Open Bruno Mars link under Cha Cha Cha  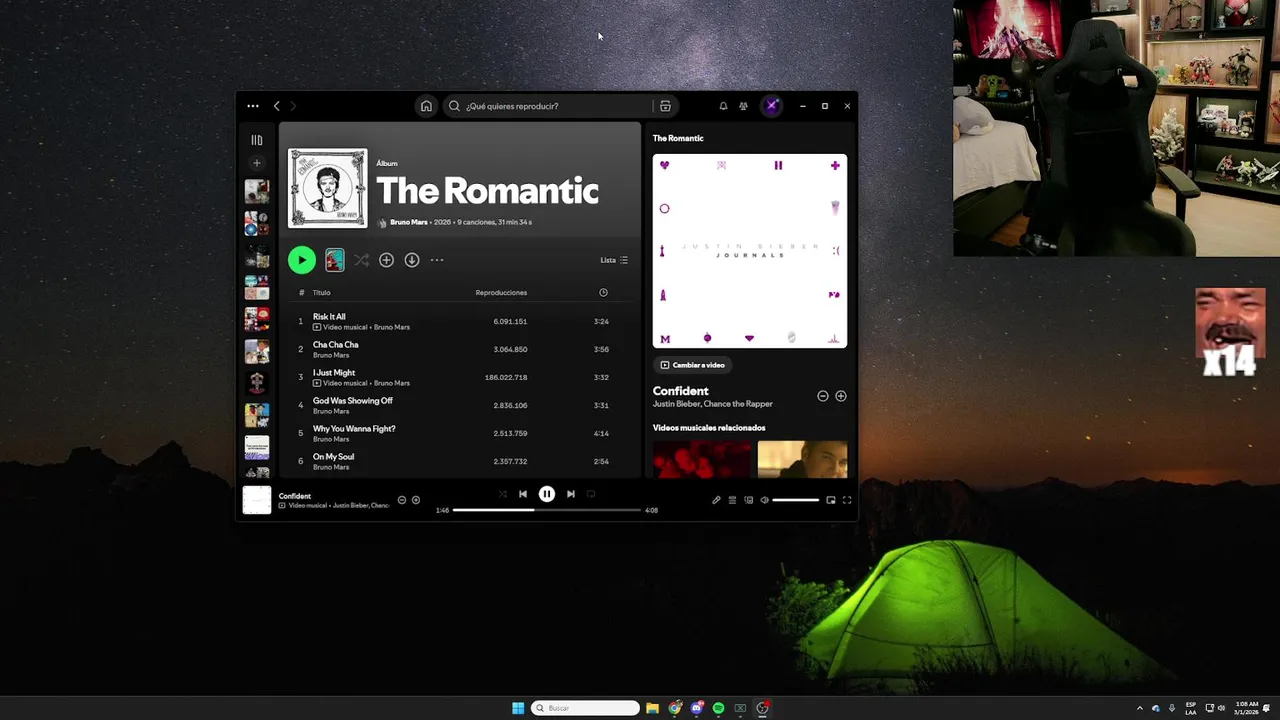click(x=331, y=355)
